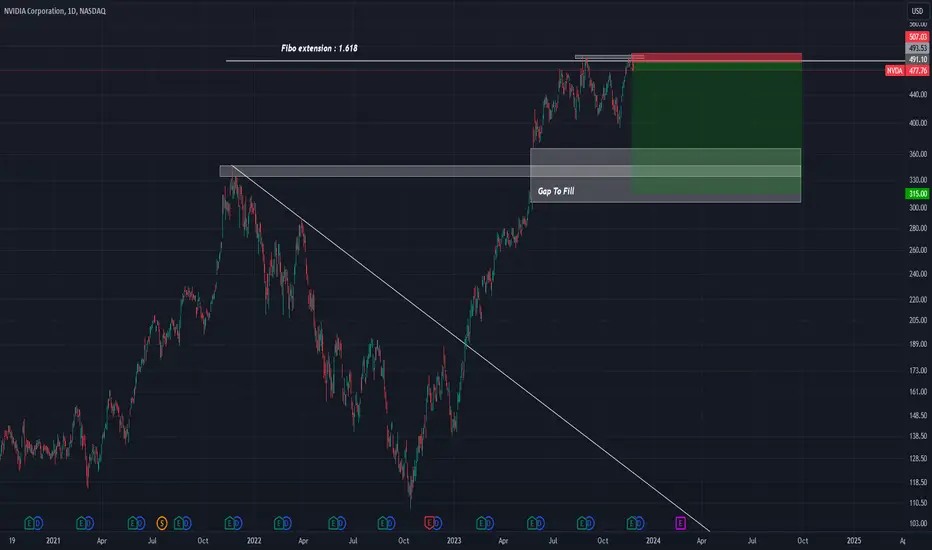This screenshot has height=550, width=932.
Task: Click the 491.10 price label on the scale
Action: [917, 59]
